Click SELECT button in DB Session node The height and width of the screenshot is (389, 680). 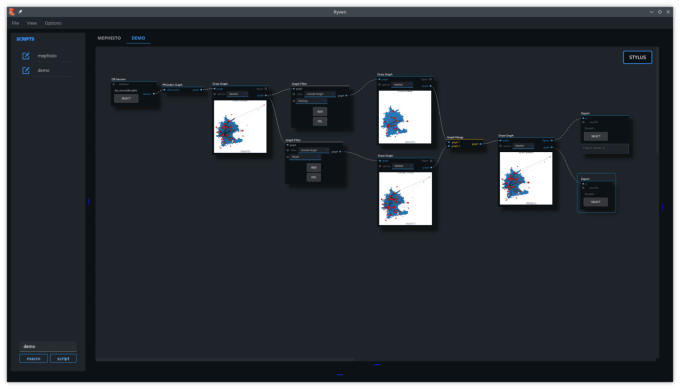point(126,98)
